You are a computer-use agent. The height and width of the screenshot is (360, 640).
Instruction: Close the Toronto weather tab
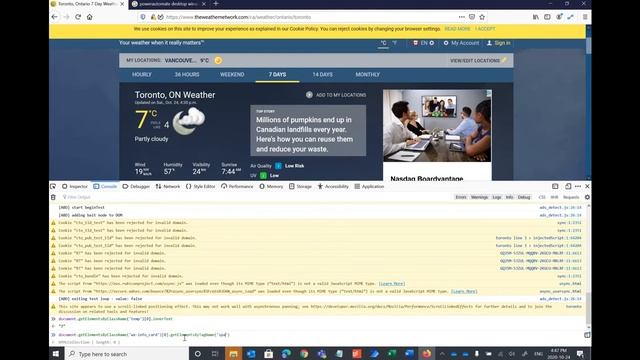[x=122, y=4]
